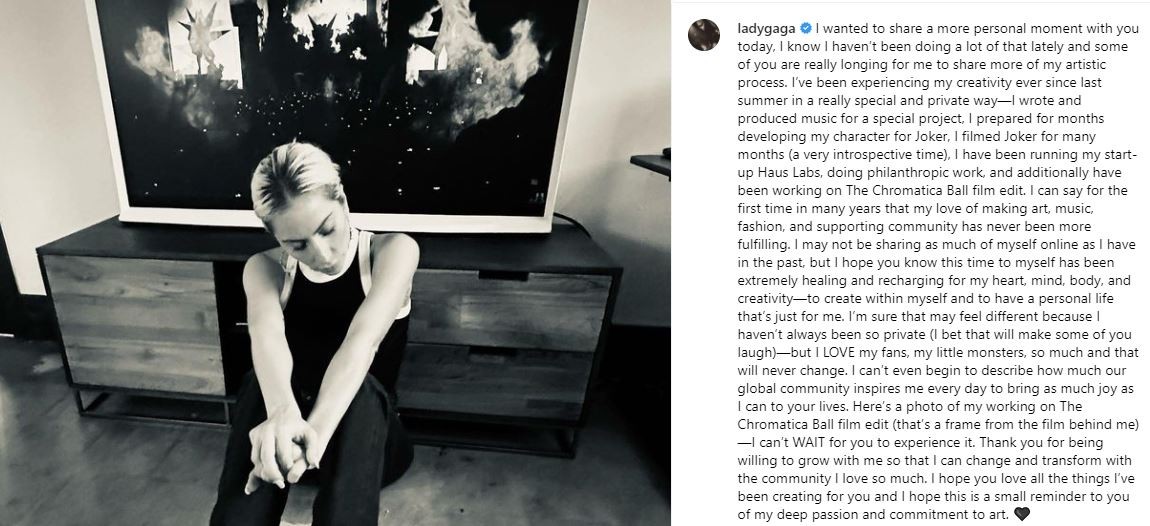Image resolution: width=1150 pixels, height=526 pixels.
Task: Click the black heart emoji ending the caption
Action: click(1022, 514)
